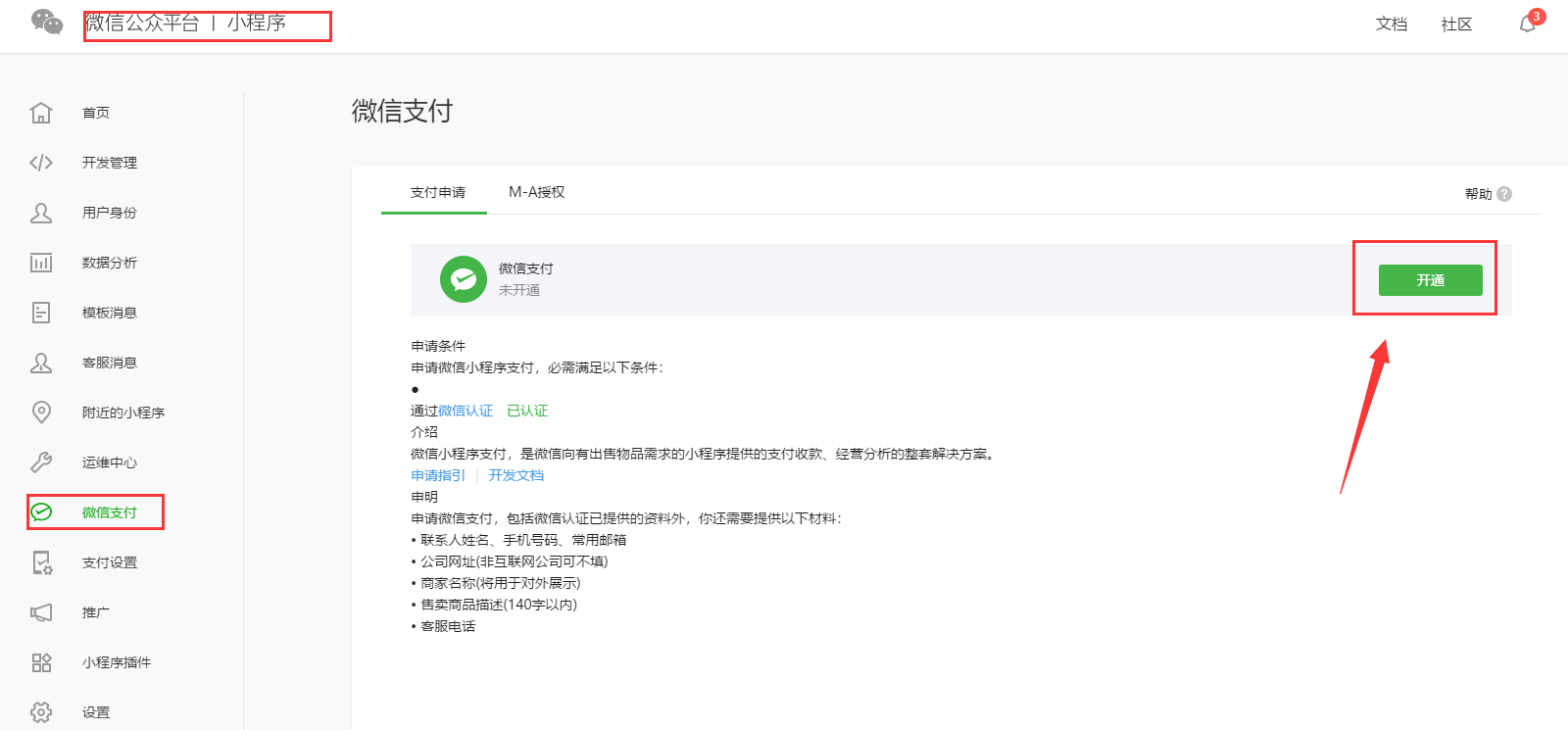Open the 申请指引 link
Viewport: 1568px width, 730px height.
coord(437,475)
